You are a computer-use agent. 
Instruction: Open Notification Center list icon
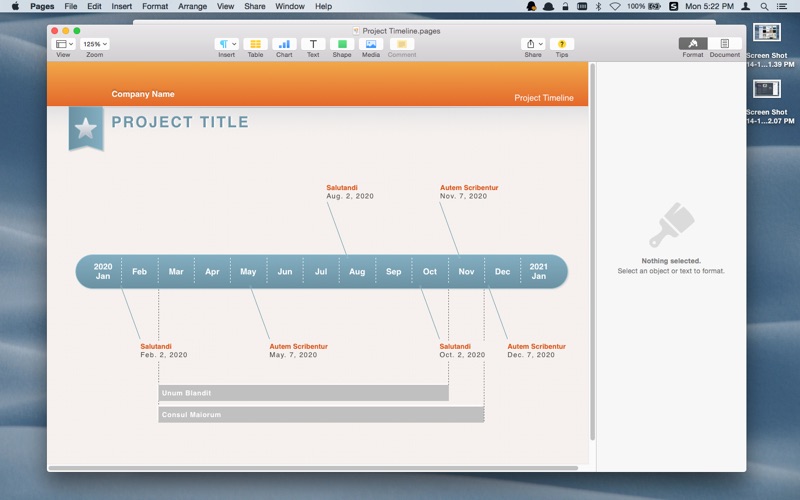click(x=782, y=6)
